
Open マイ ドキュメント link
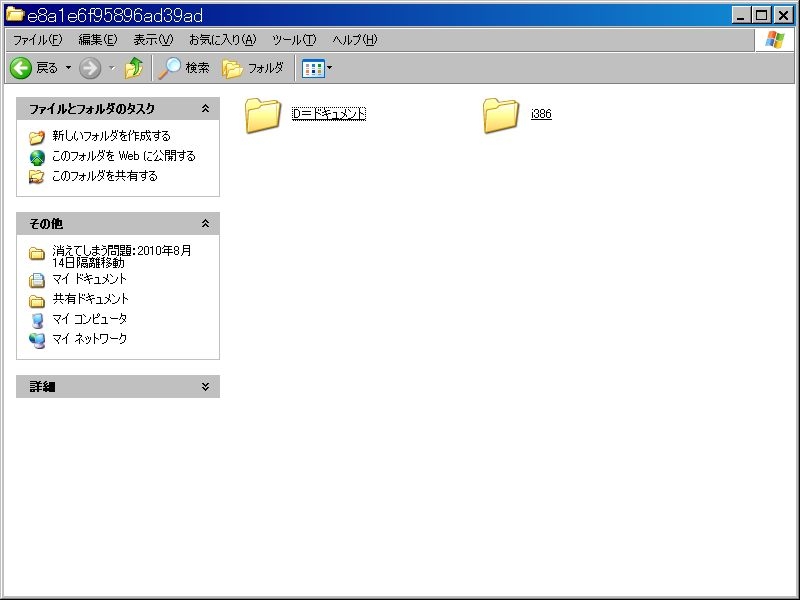[89, 279]
